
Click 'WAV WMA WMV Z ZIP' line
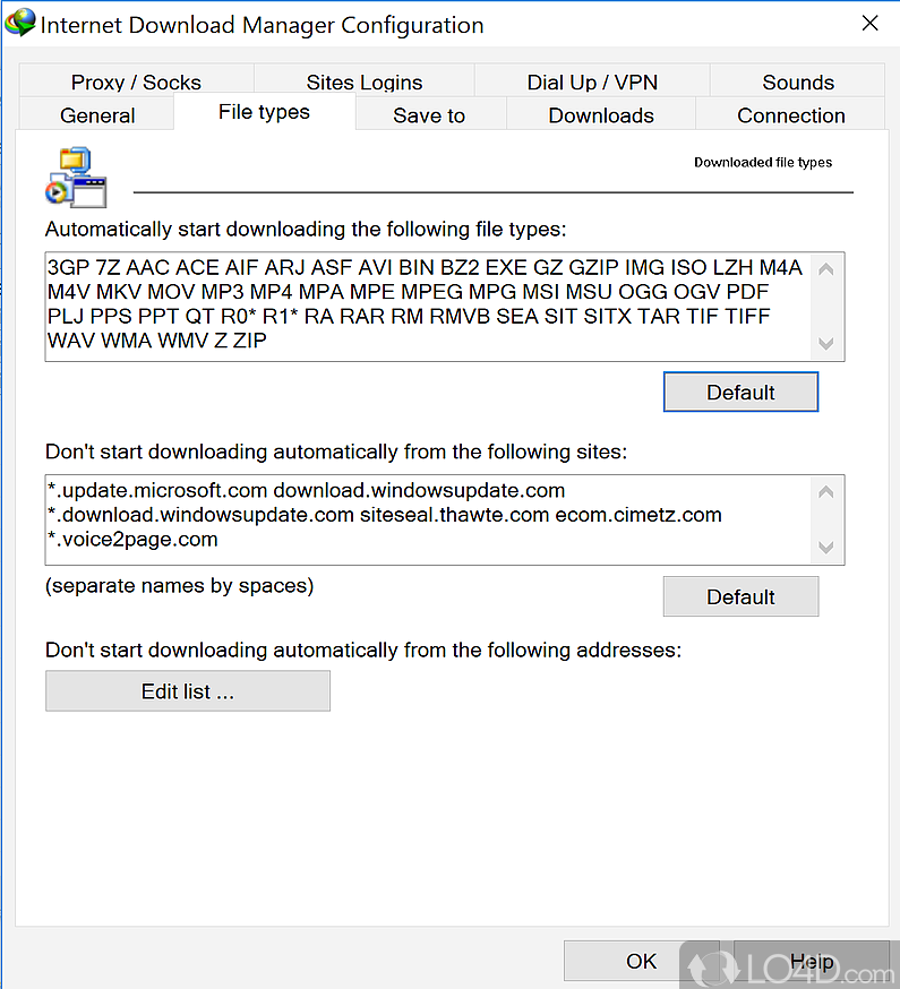[x=157, y=341]
